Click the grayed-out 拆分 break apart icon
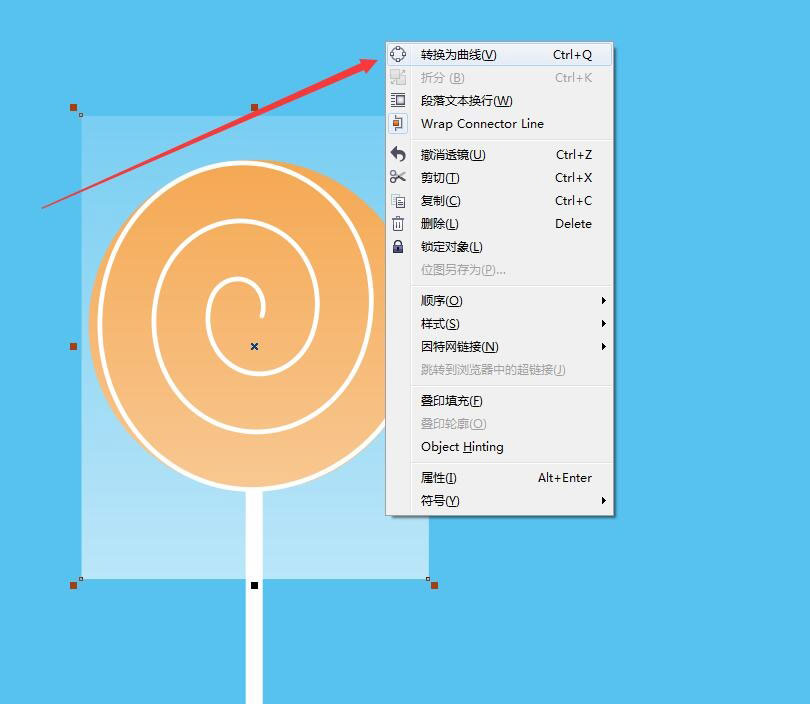Image resolution: width=810 pixels, height=704 pixels. (398, 77)
